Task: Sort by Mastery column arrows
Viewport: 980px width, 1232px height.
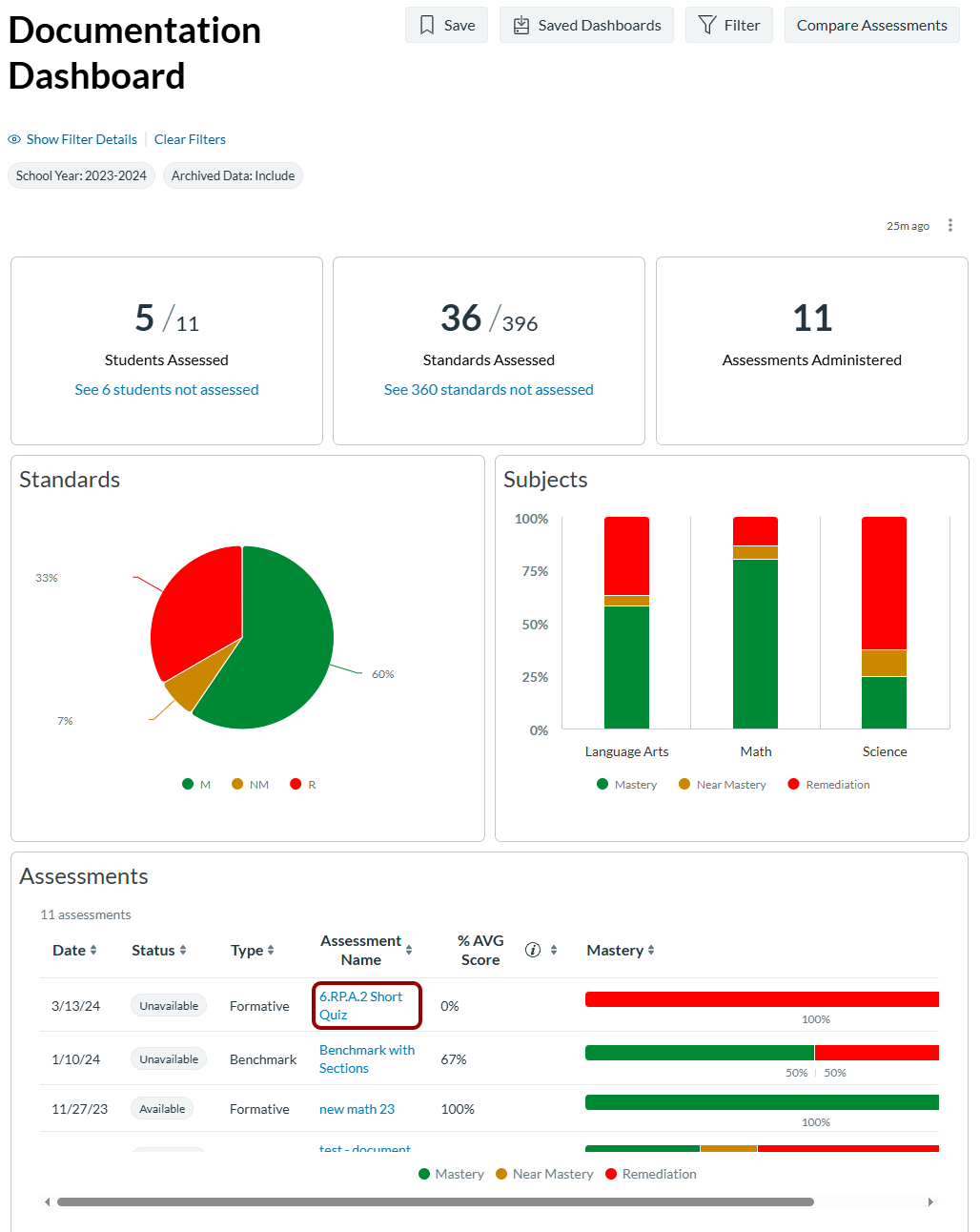Action: (x=651, y=950)
